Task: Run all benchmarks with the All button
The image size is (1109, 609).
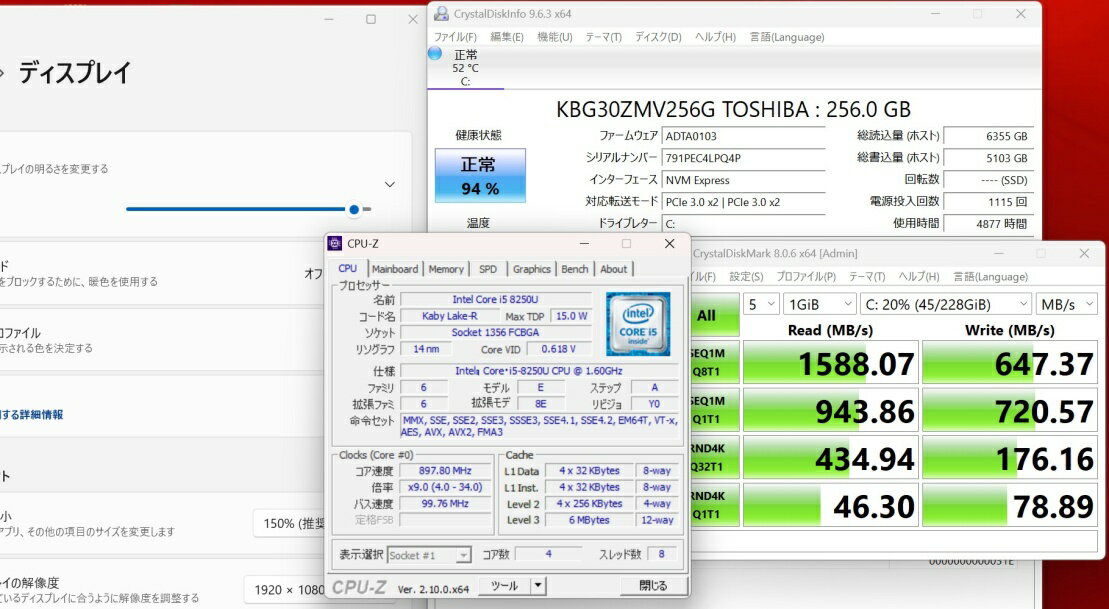Action: click(x=708, y=316)
